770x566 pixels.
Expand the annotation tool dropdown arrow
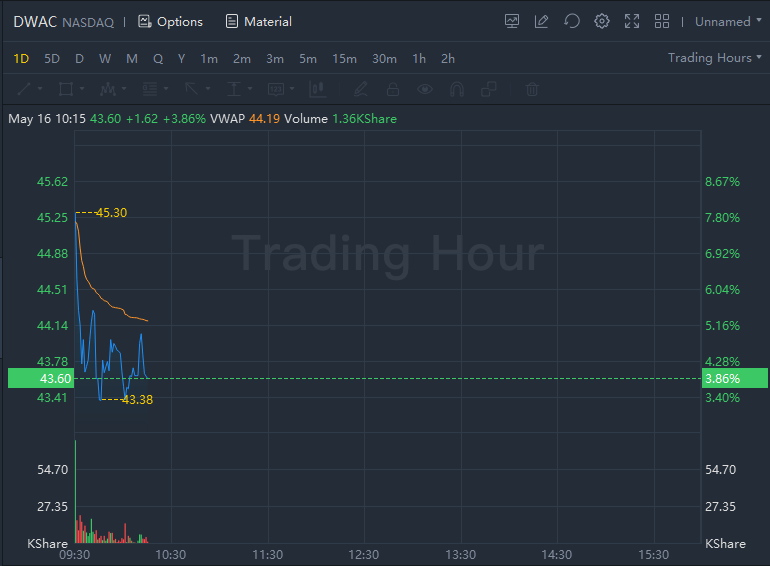click(292, 89)
